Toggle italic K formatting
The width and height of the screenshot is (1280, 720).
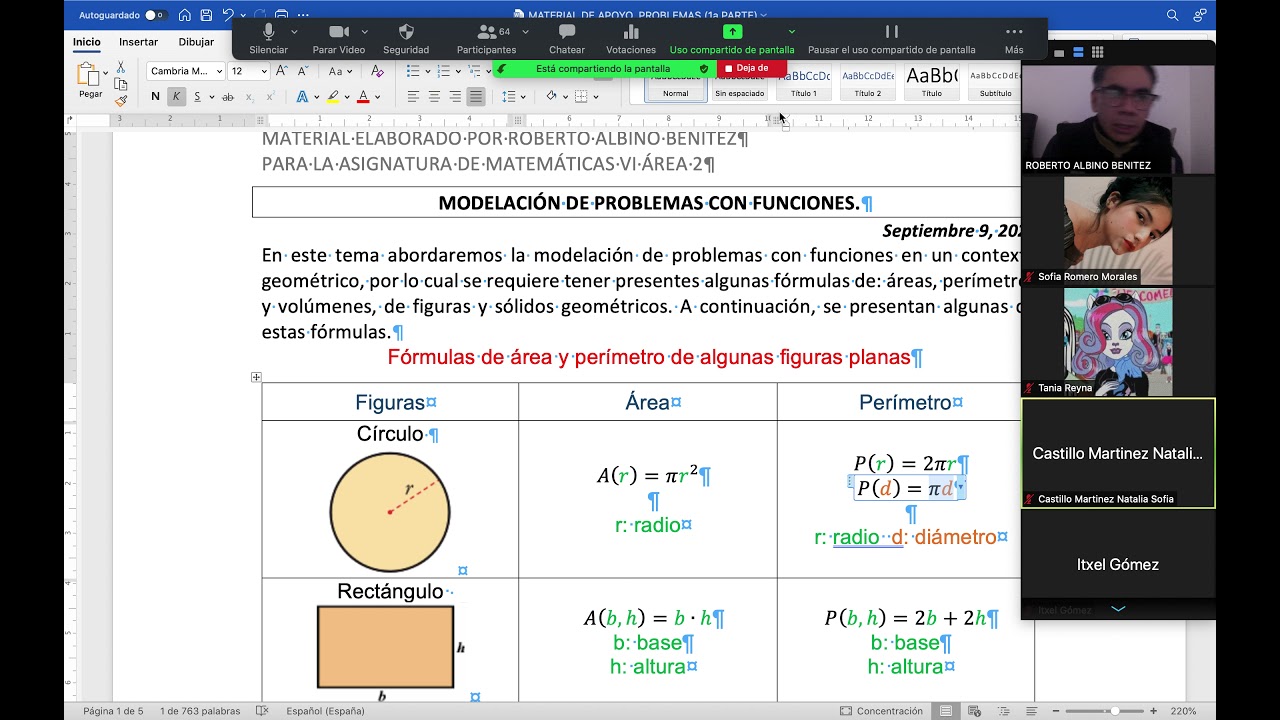coord(176,97)
